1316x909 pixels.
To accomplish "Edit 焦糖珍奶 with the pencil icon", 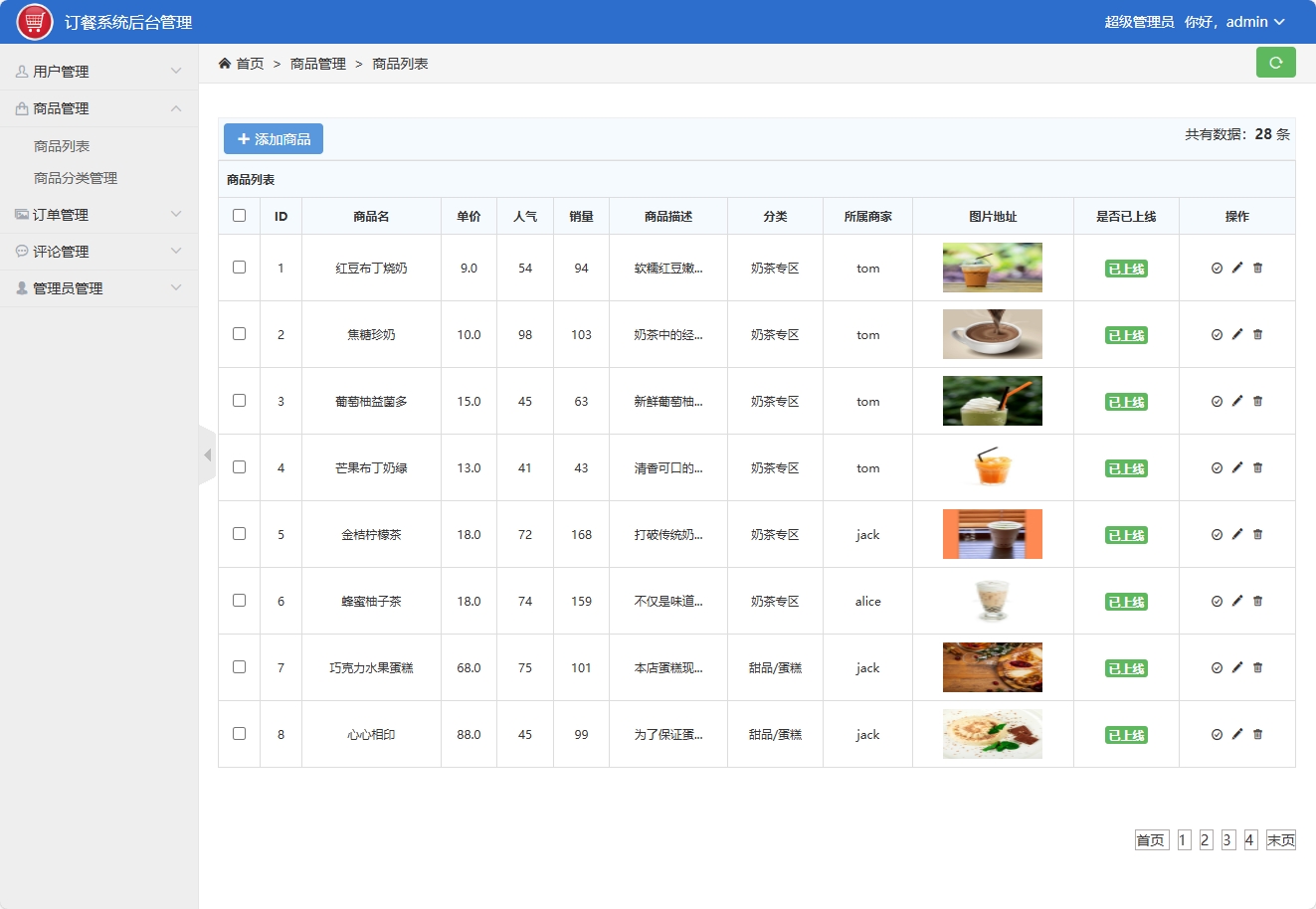I will coord(1237,334).
